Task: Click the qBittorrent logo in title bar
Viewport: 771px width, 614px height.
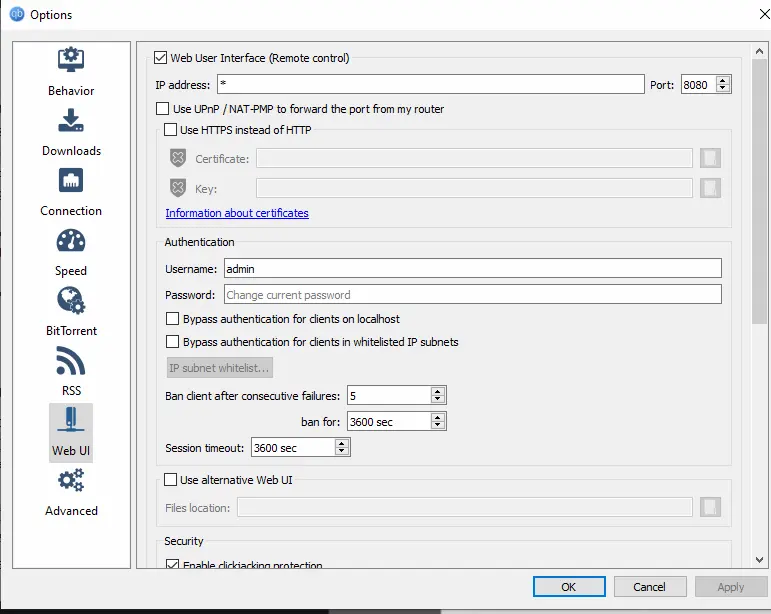Action: pyautogui.click(x=15, y=14)
